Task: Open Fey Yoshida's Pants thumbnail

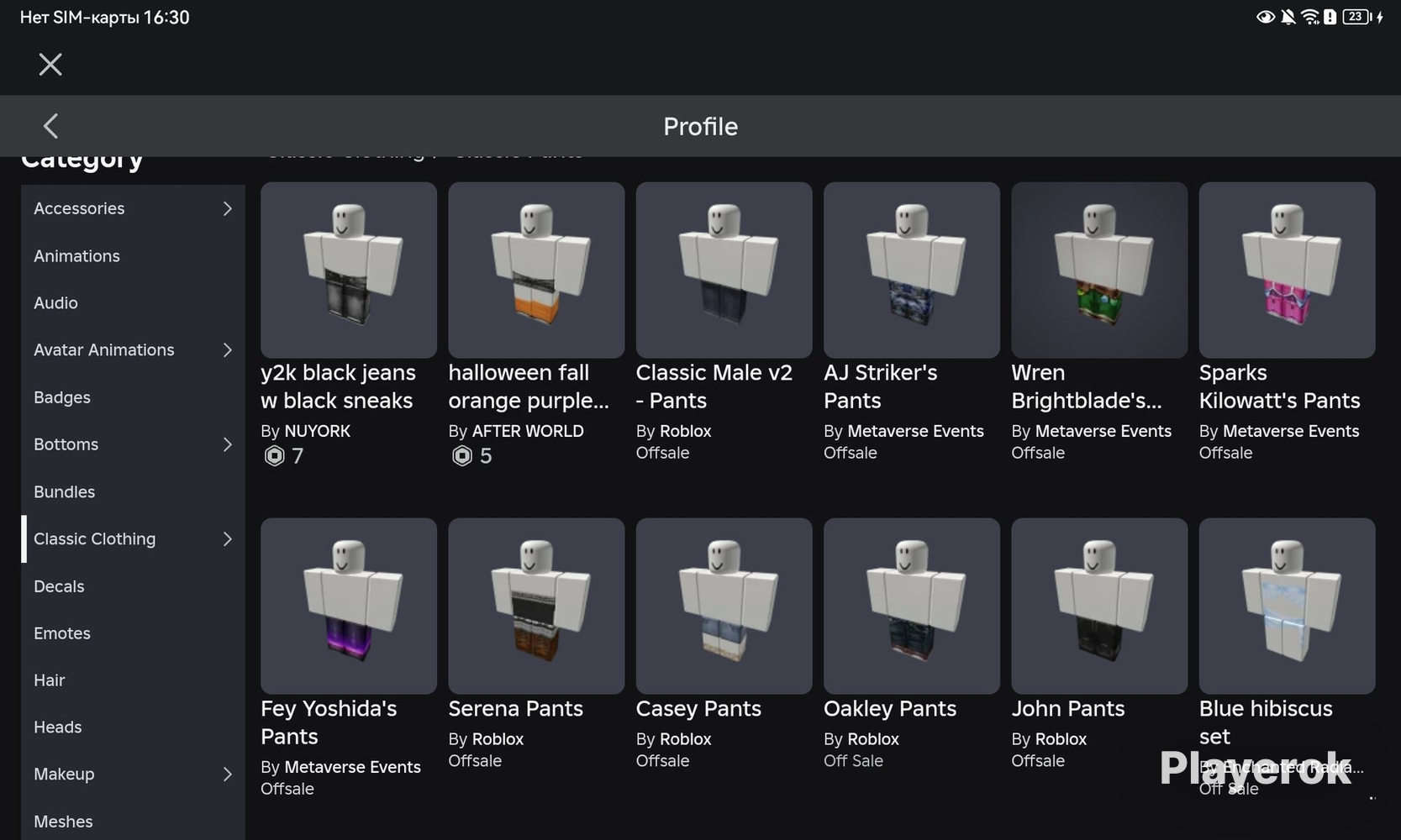Action: point(349,606)
